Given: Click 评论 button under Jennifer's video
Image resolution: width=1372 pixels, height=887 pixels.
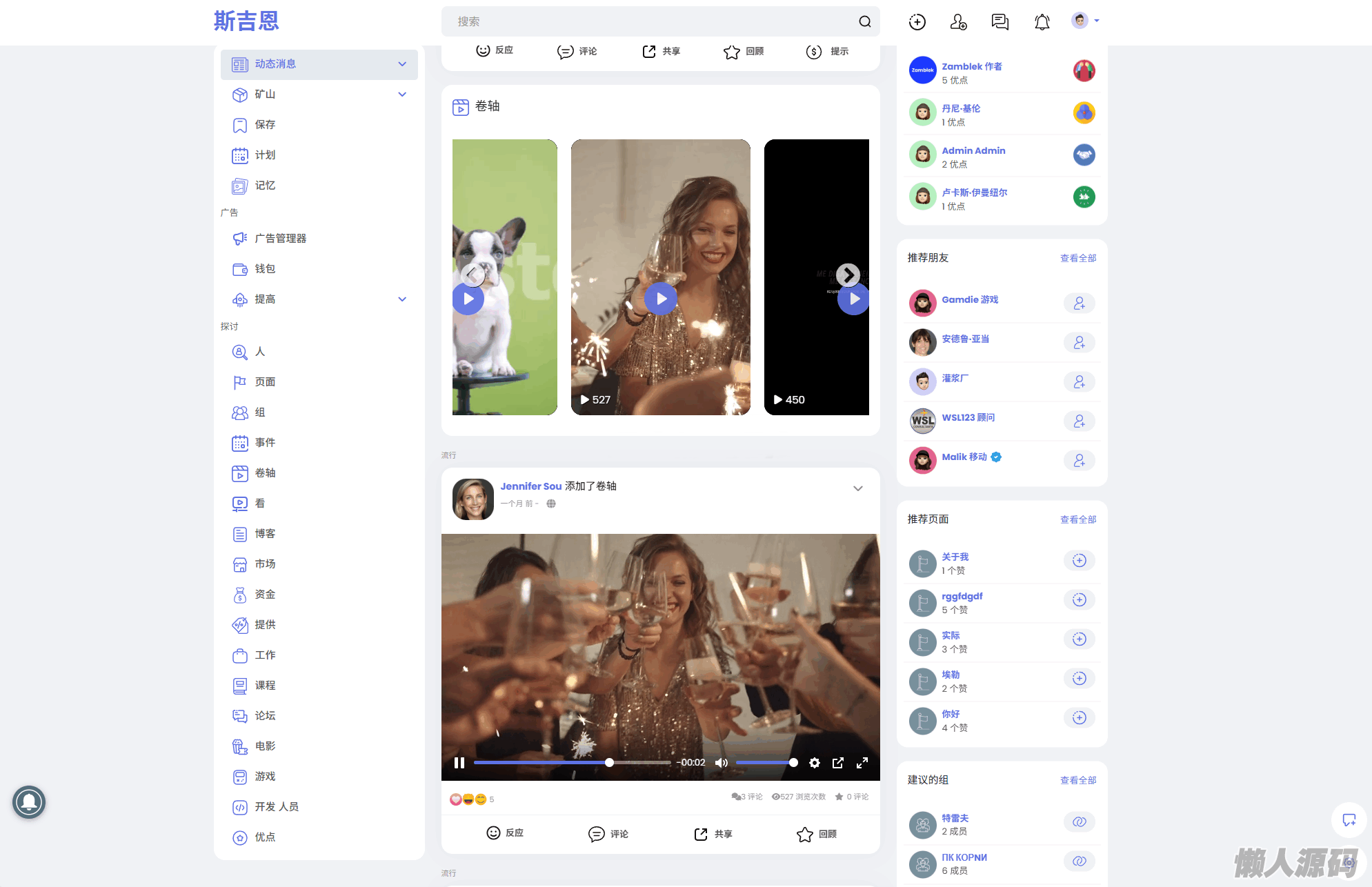Looking at the screenshot, I should (608, 834).
